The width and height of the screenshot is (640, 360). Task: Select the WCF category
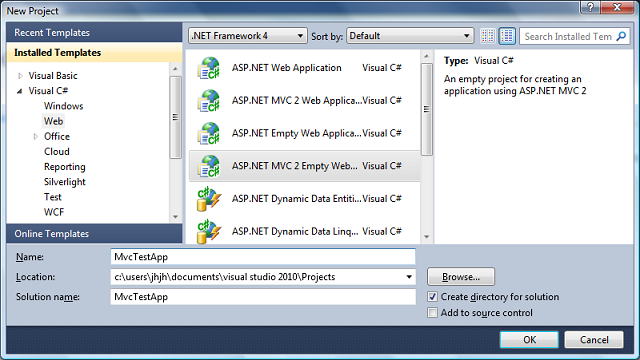point(54,212)
